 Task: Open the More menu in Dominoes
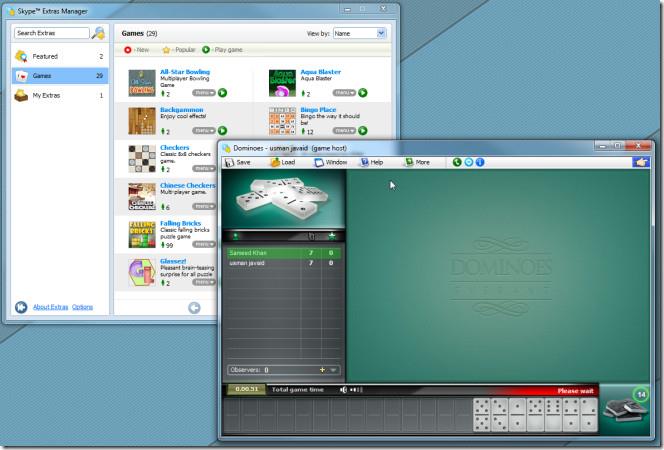pyautogui.click(x=417, y=162)
